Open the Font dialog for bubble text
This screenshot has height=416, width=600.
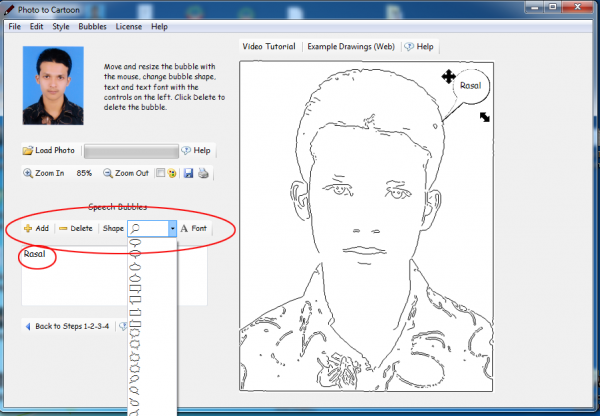(x=194, y=228)
